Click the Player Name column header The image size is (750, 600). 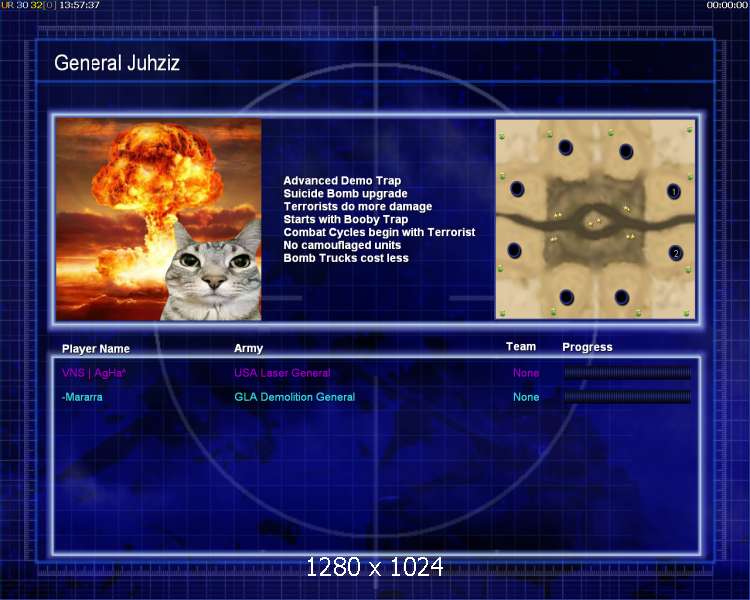point(96,348)
